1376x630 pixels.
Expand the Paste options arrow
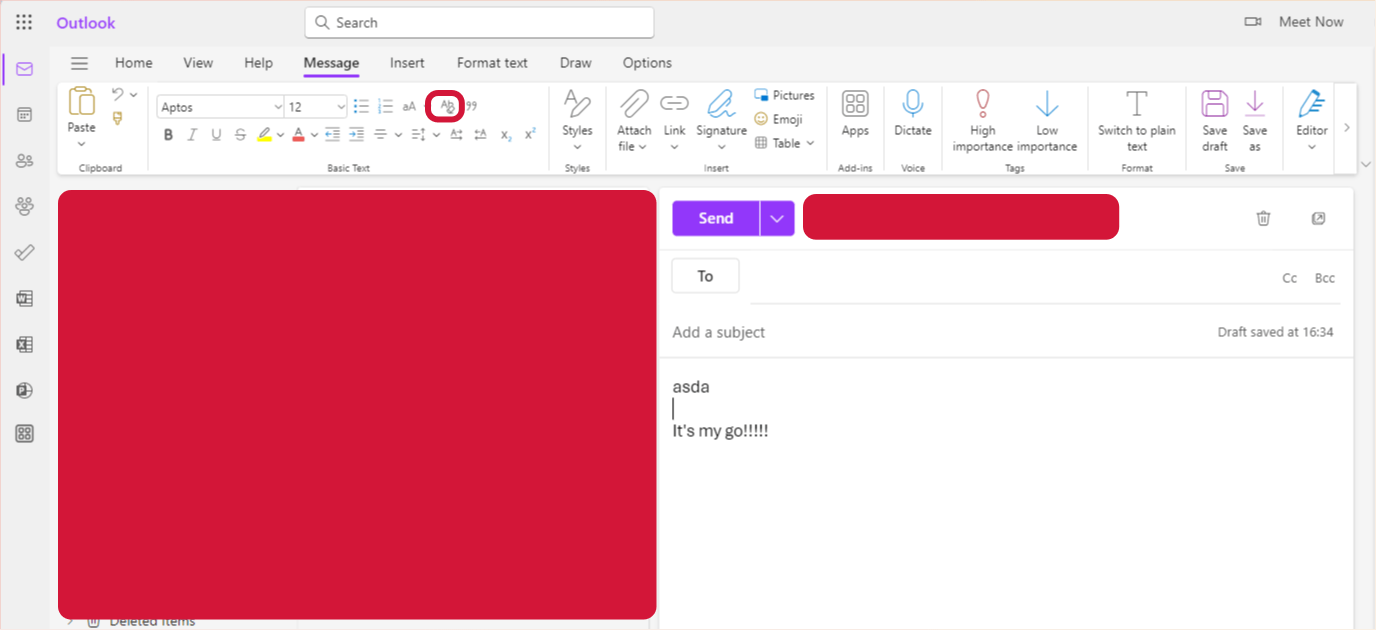tap(81, 144)
